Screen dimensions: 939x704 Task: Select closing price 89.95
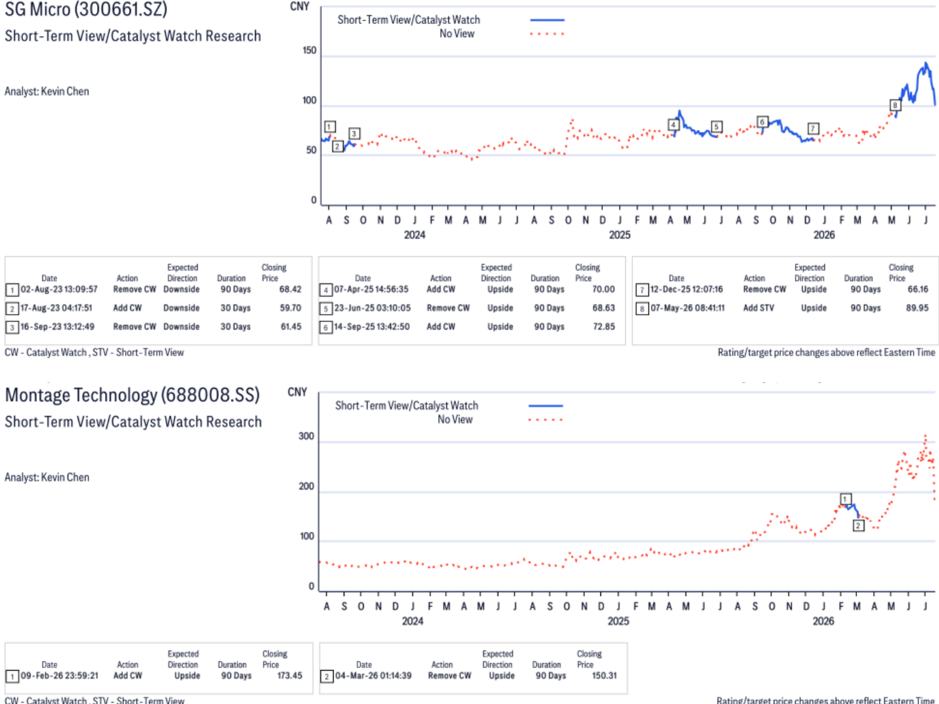(917, 308)
